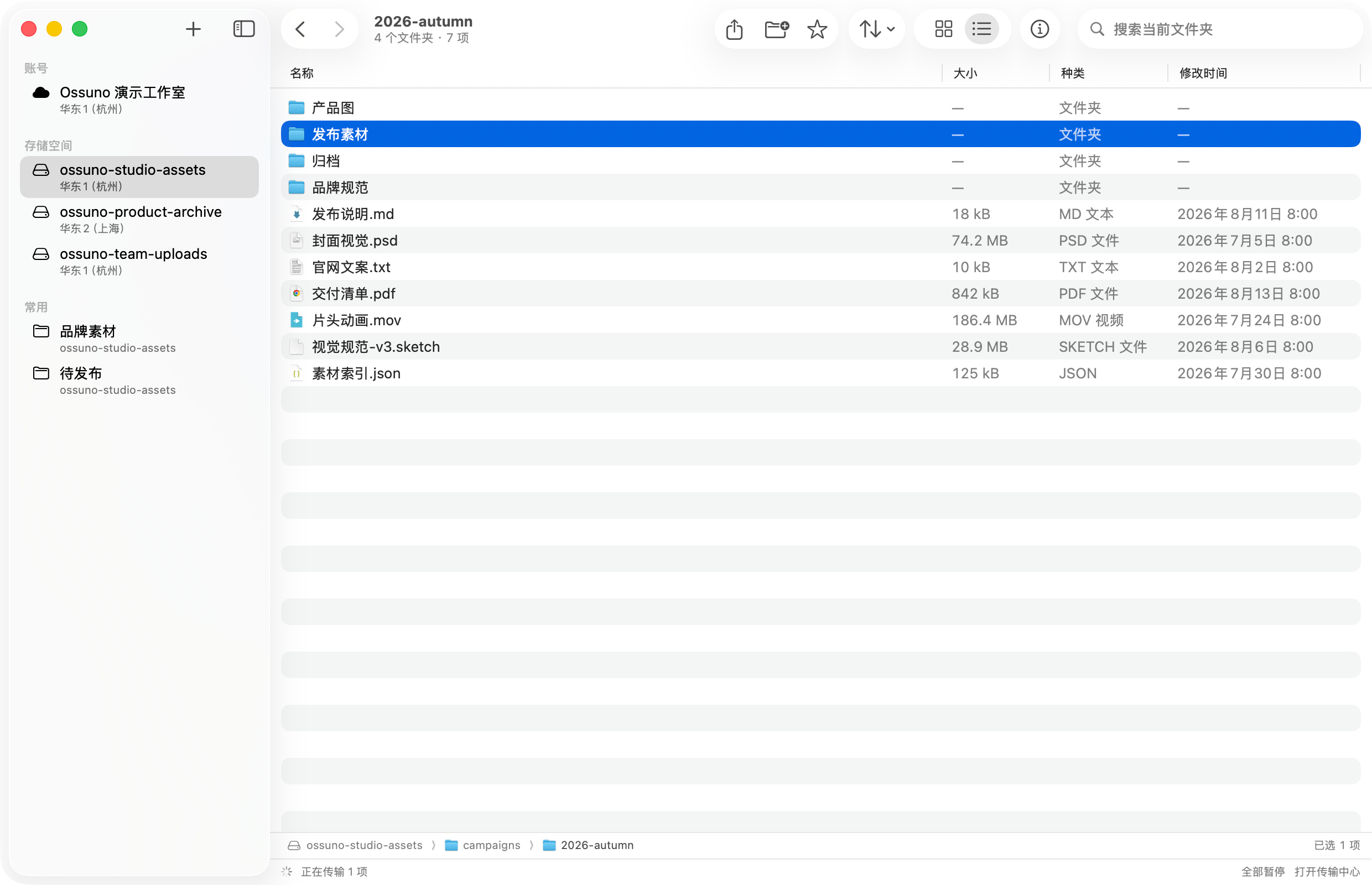
Task: Select the 发布素材 folder row
Action: pos(820,134)
